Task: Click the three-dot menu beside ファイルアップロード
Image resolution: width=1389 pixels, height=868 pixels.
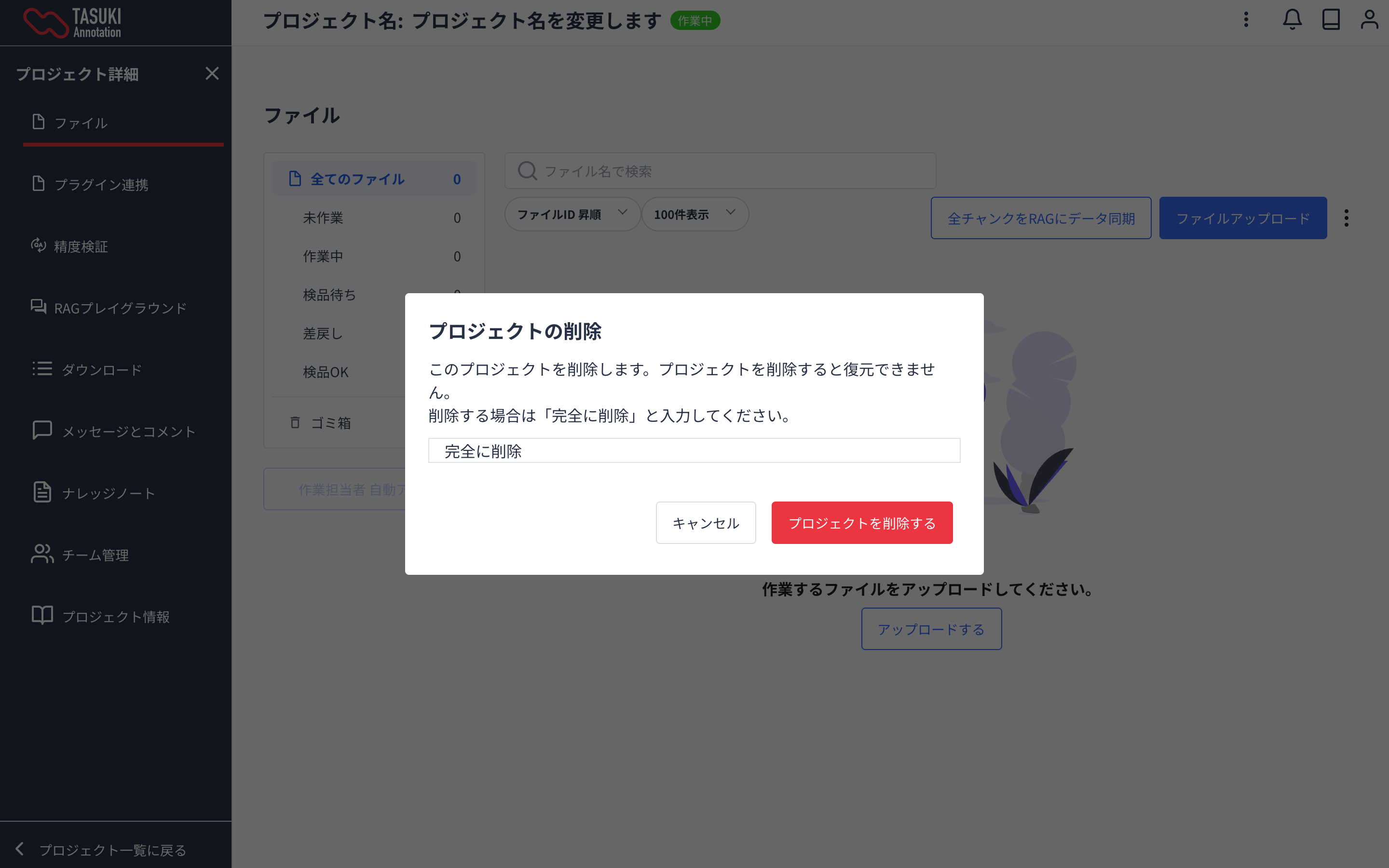Action: pyautogui.click(x=1346, y=218)
